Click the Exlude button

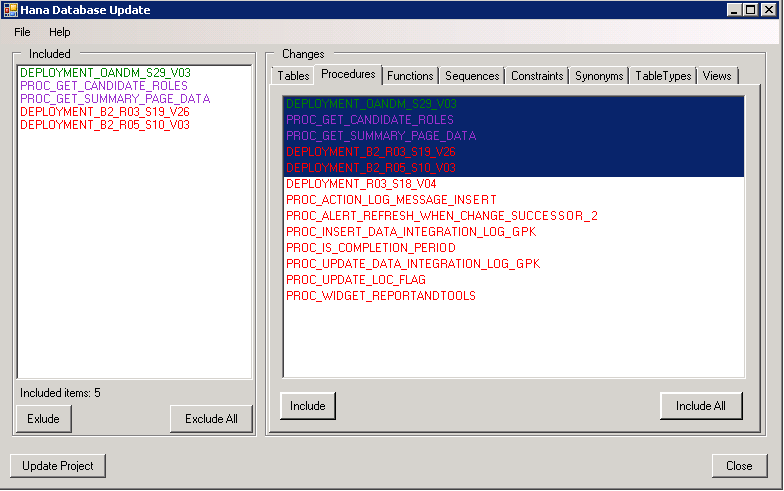click(x=44, y=419)
